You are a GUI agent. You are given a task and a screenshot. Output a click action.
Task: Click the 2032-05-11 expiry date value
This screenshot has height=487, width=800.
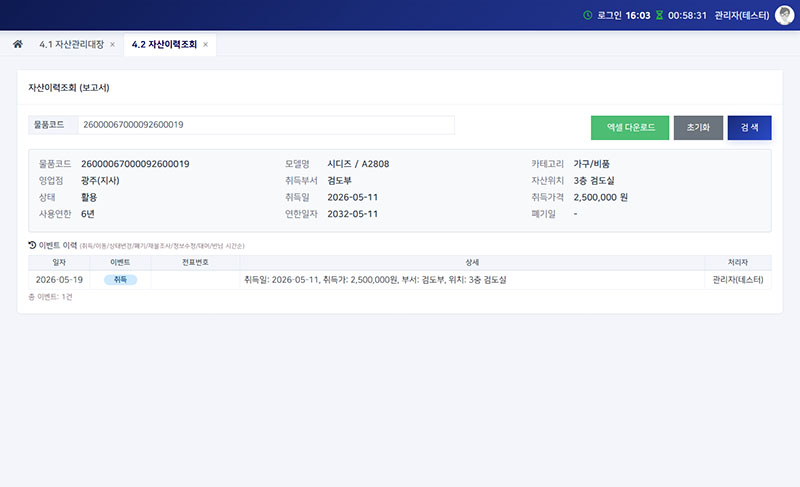pos(353,214)
